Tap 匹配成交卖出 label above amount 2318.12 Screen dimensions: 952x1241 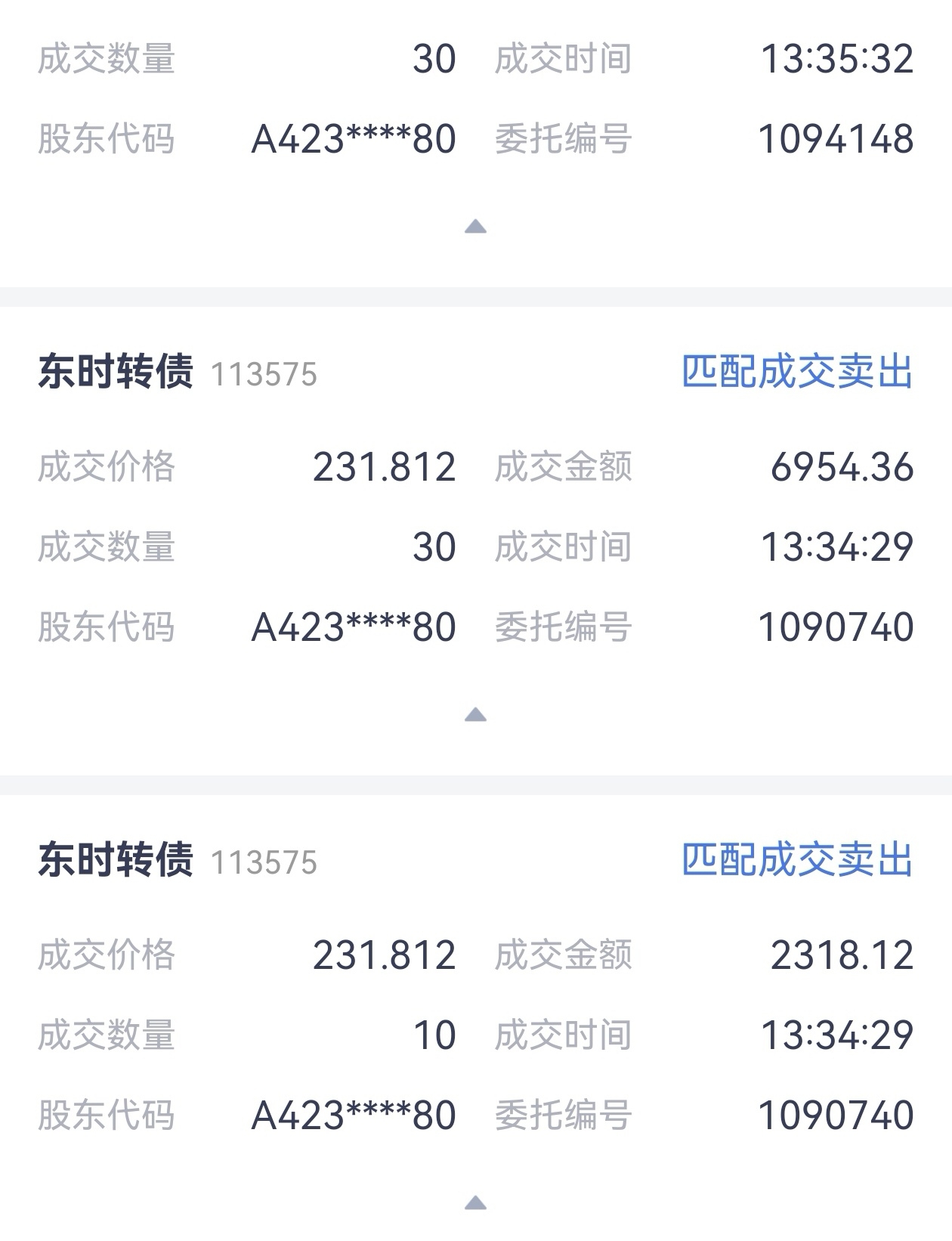(x=798, y=860)
